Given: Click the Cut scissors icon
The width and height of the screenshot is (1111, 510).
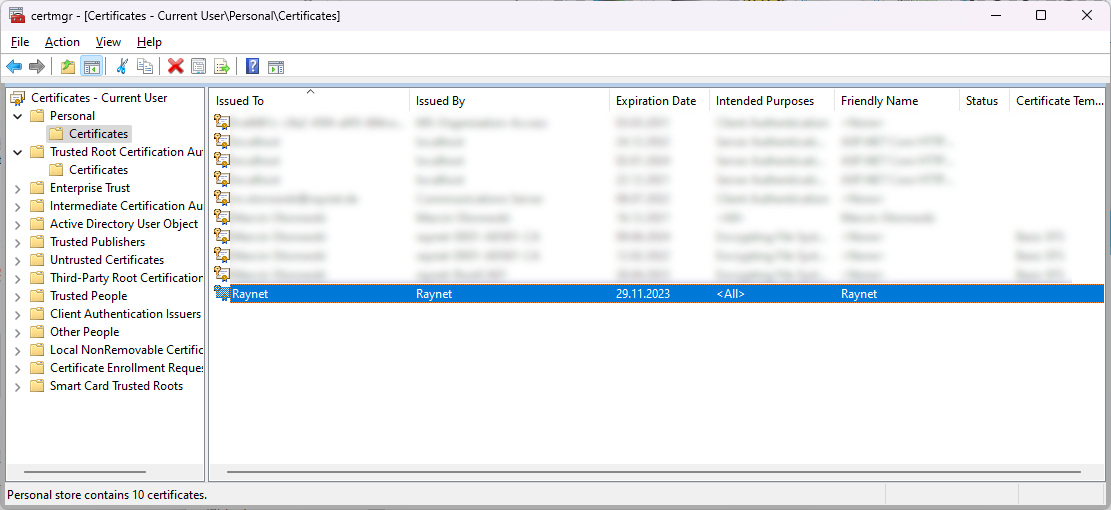Looking at the screenshot, I should (122, 67).
